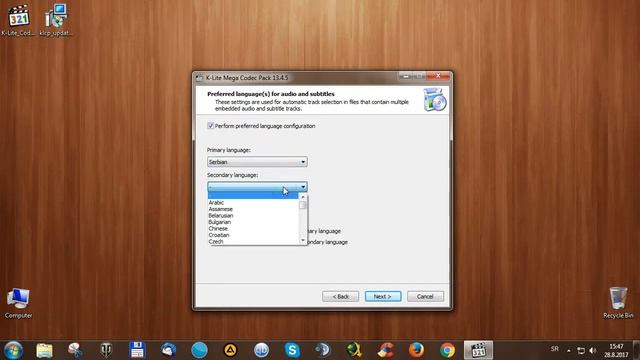Toggle Perform preferred language configuration checkbox
The height and width of the screenshot is (360, 640).
(x=211, y=126)
